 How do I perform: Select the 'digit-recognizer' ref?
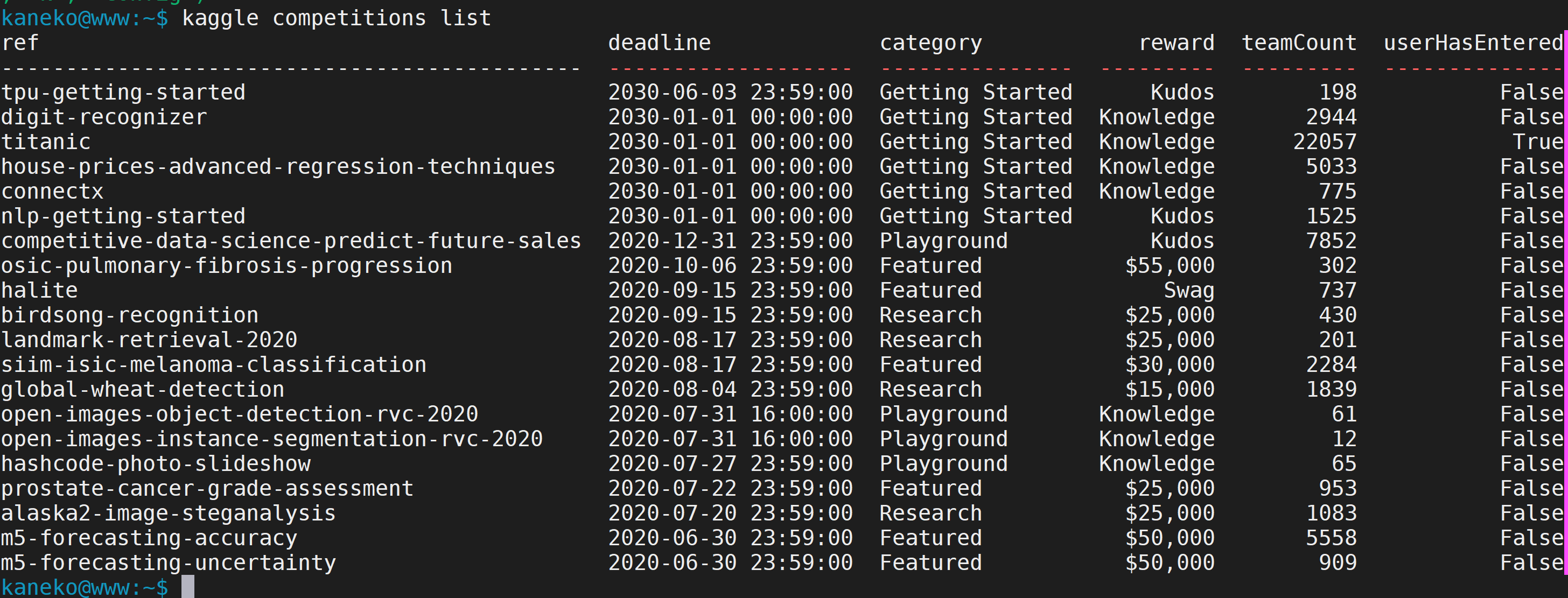(x=104, y=117)
